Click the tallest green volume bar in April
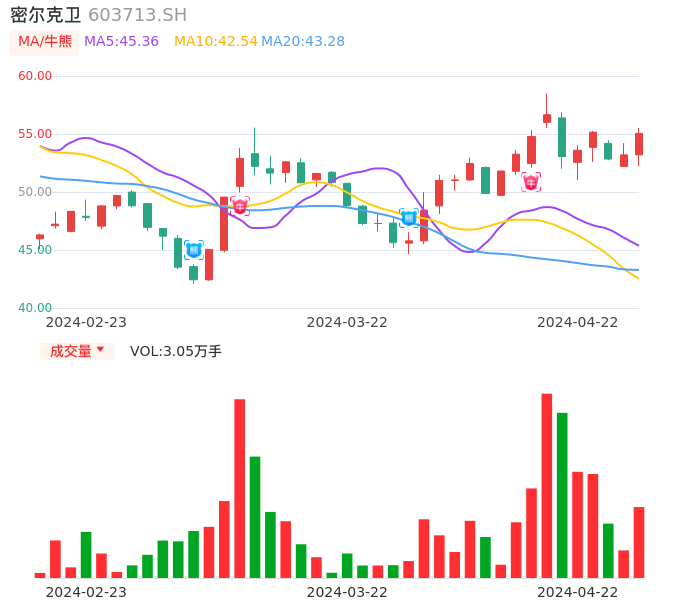686x606 pixels. [562, 494]
